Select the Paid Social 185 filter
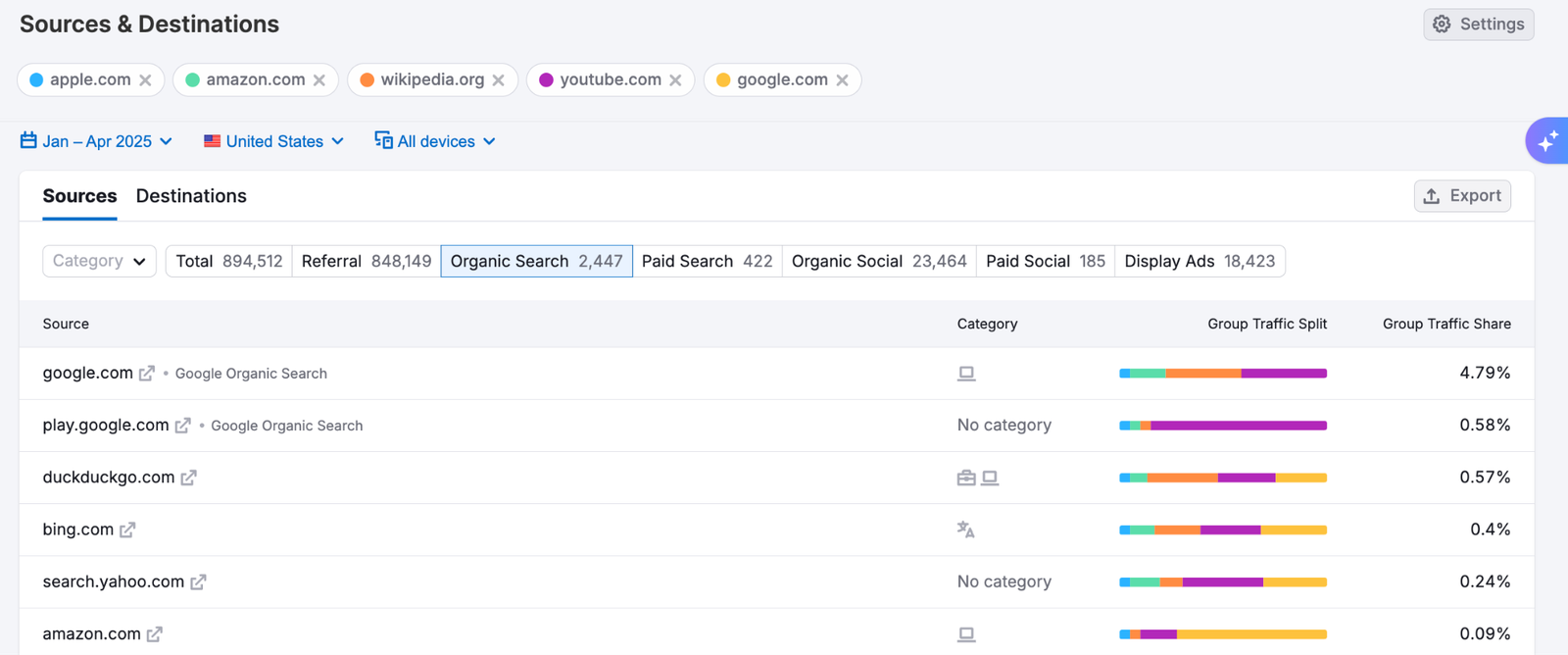 coord(1046,261)
